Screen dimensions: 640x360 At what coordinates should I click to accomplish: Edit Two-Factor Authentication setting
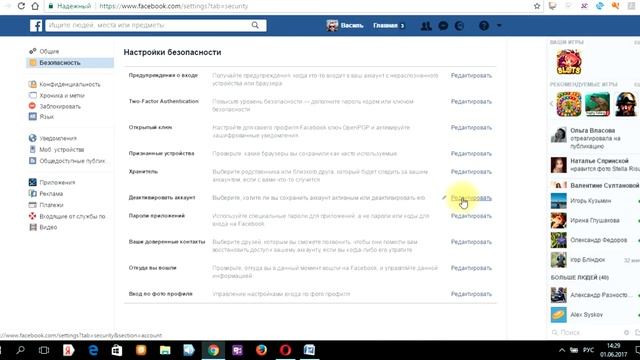pos(471,102)
